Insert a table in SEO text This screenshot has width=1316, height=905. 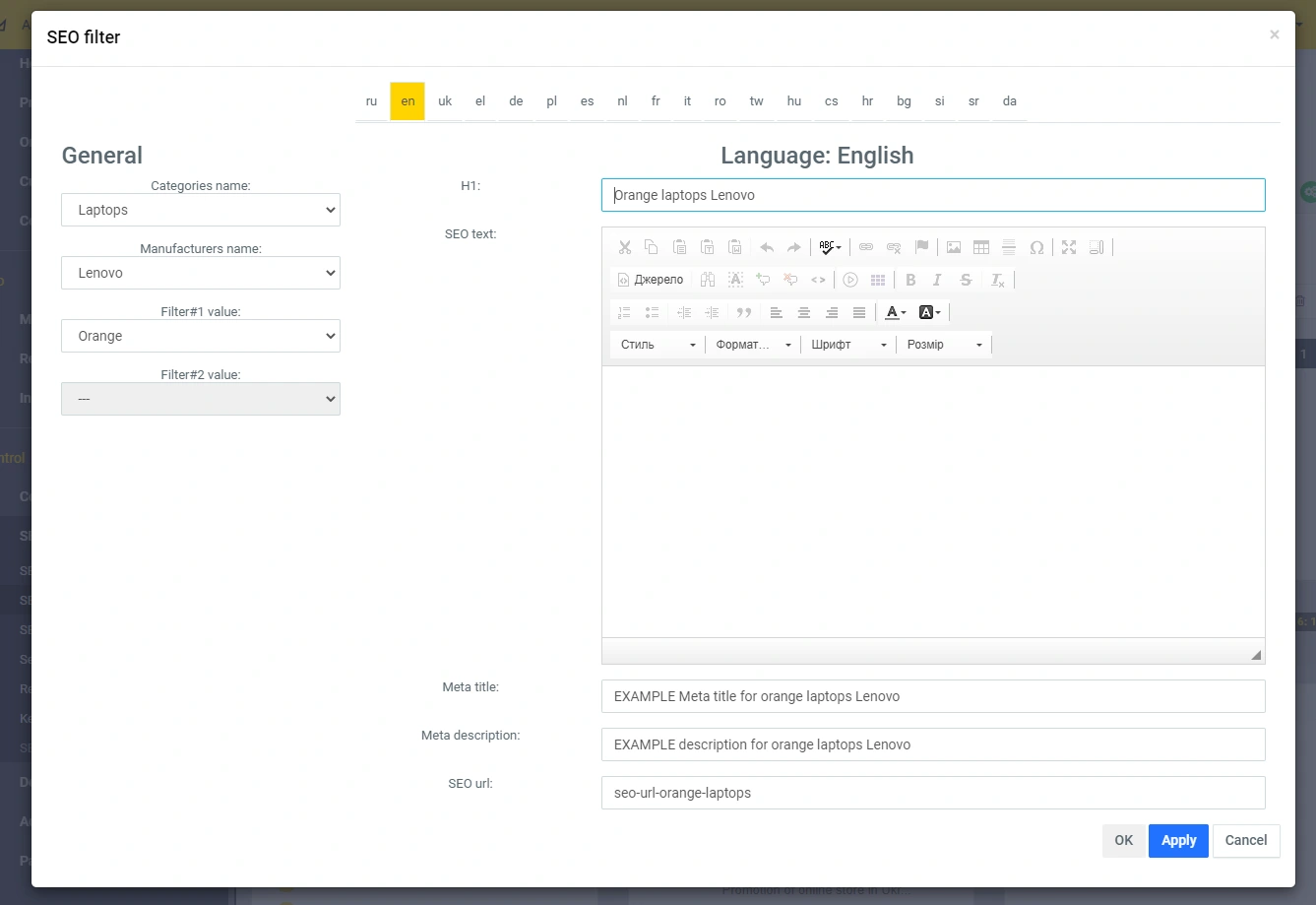[x=980, y=247]
